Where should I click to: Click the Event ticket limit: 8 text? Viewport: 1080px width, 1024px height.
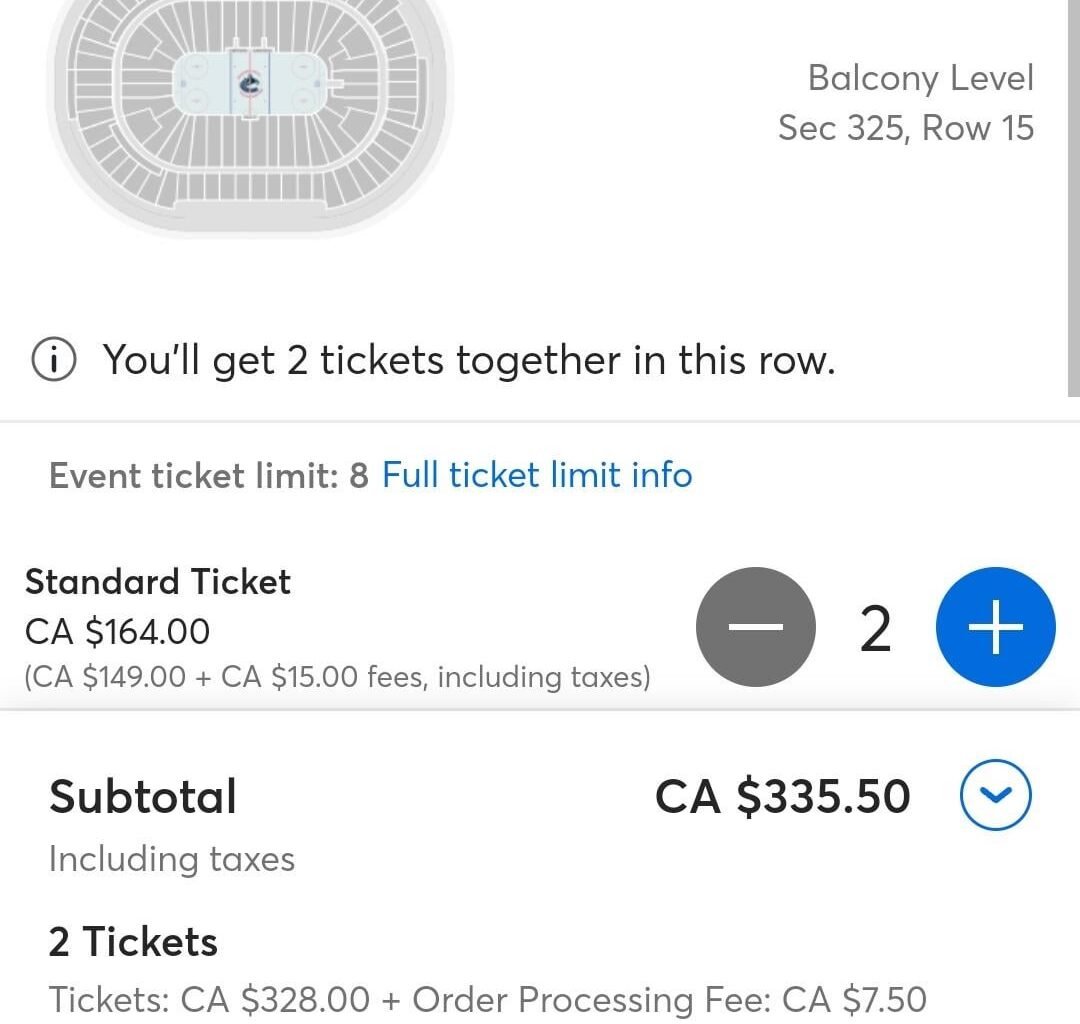pos(208,476)
